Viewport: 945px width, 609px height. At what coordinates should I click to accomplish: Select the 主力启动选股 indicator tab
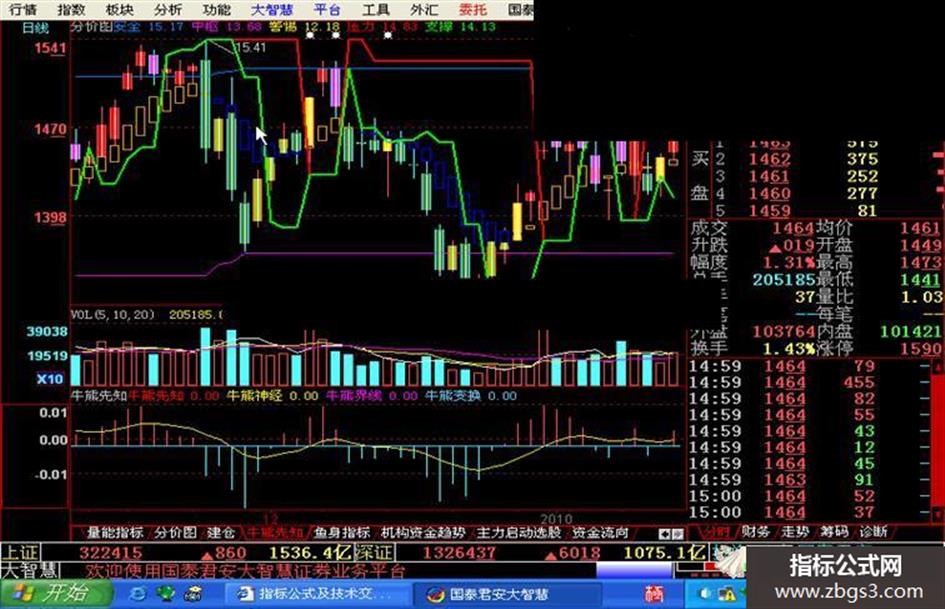[x=519, y=532]
